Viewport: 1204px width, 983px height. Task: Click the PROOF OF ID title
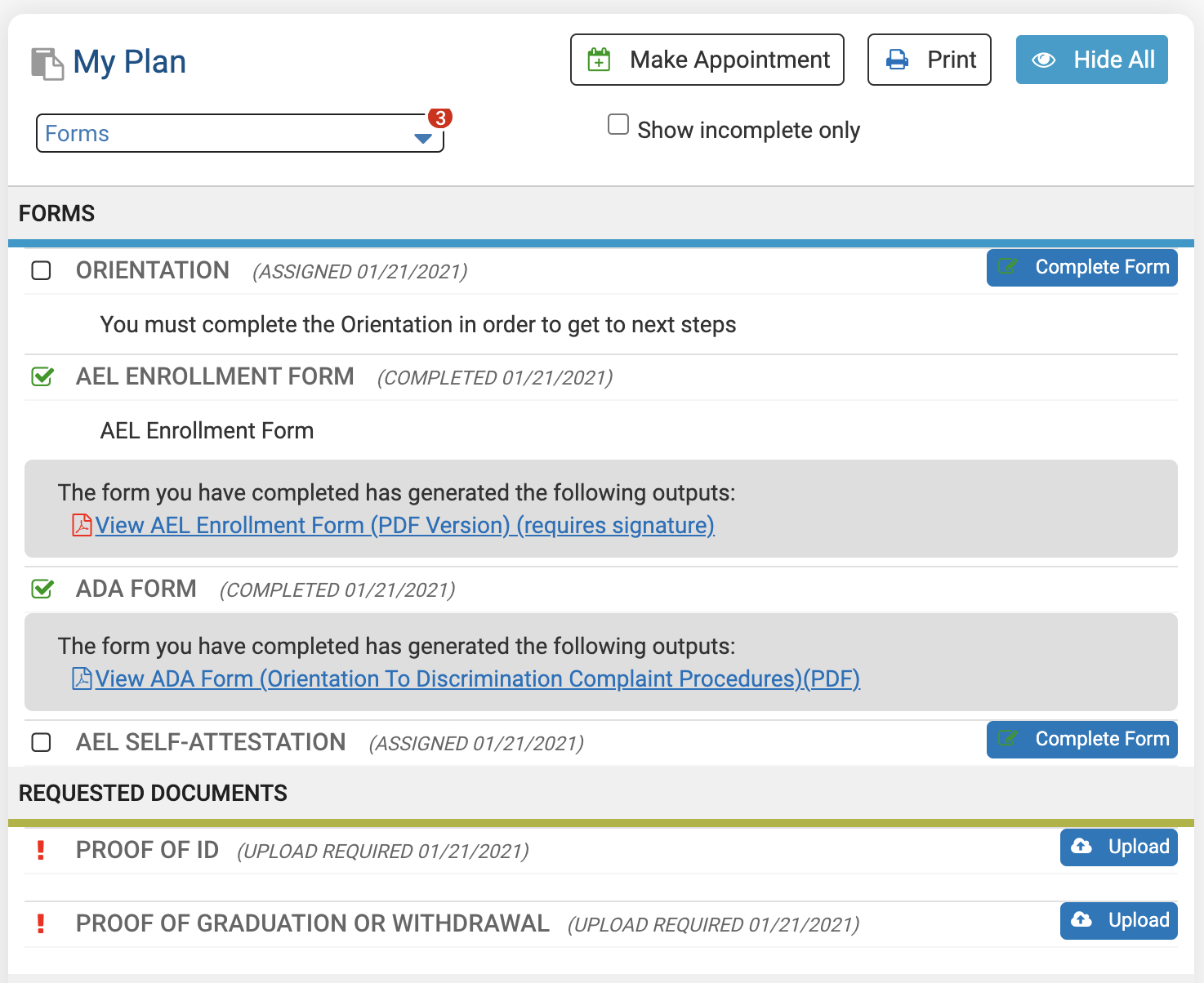147,850
